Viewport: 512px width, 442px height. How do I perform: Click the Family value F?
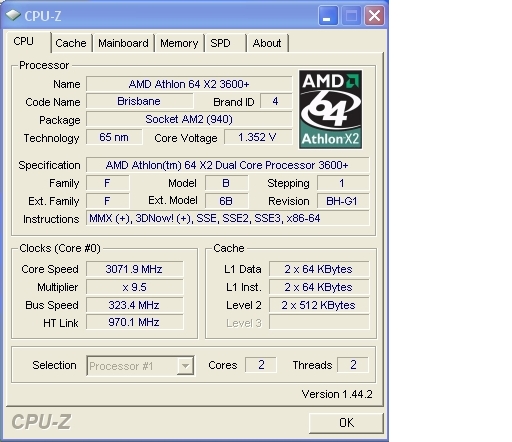107,183
